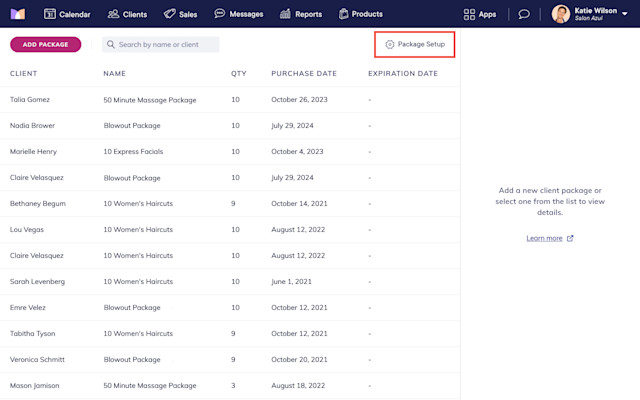Focus the Search by name or client field
This screenshot has width=640, height=400.
pyautogui.click(x=160, y=44)
